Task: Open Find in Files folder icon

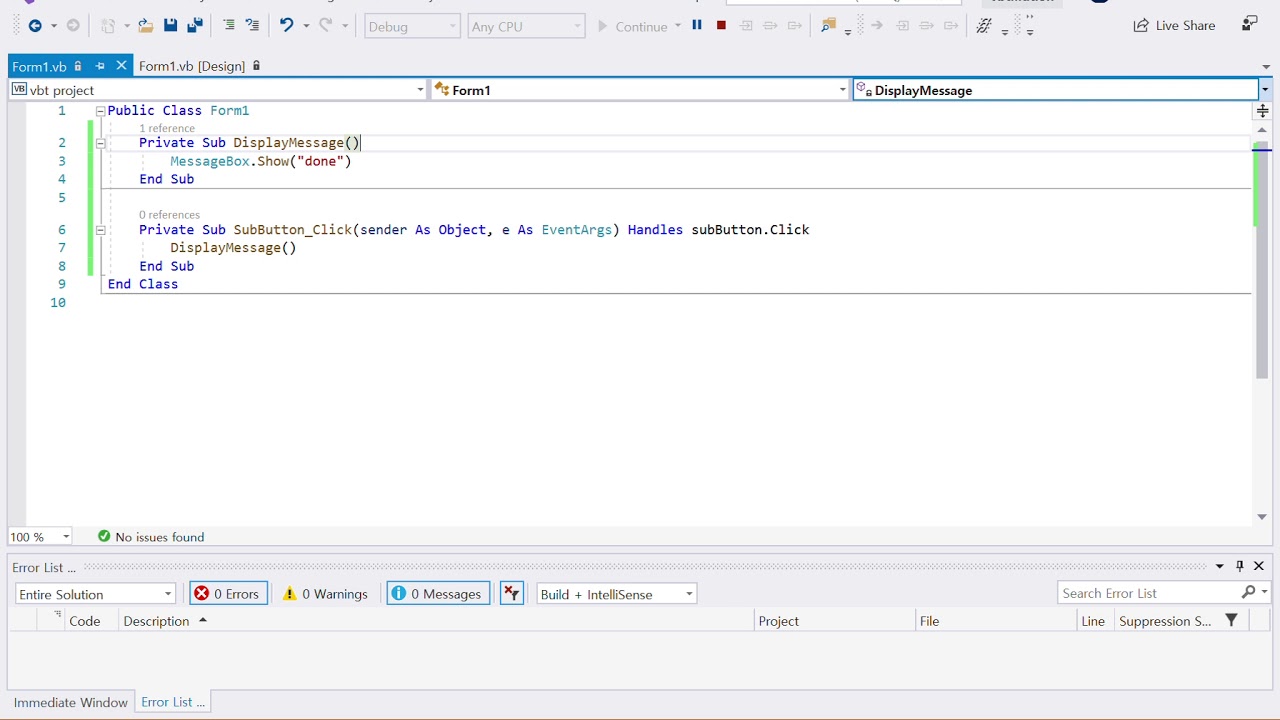Action: (x=828, y=26)
